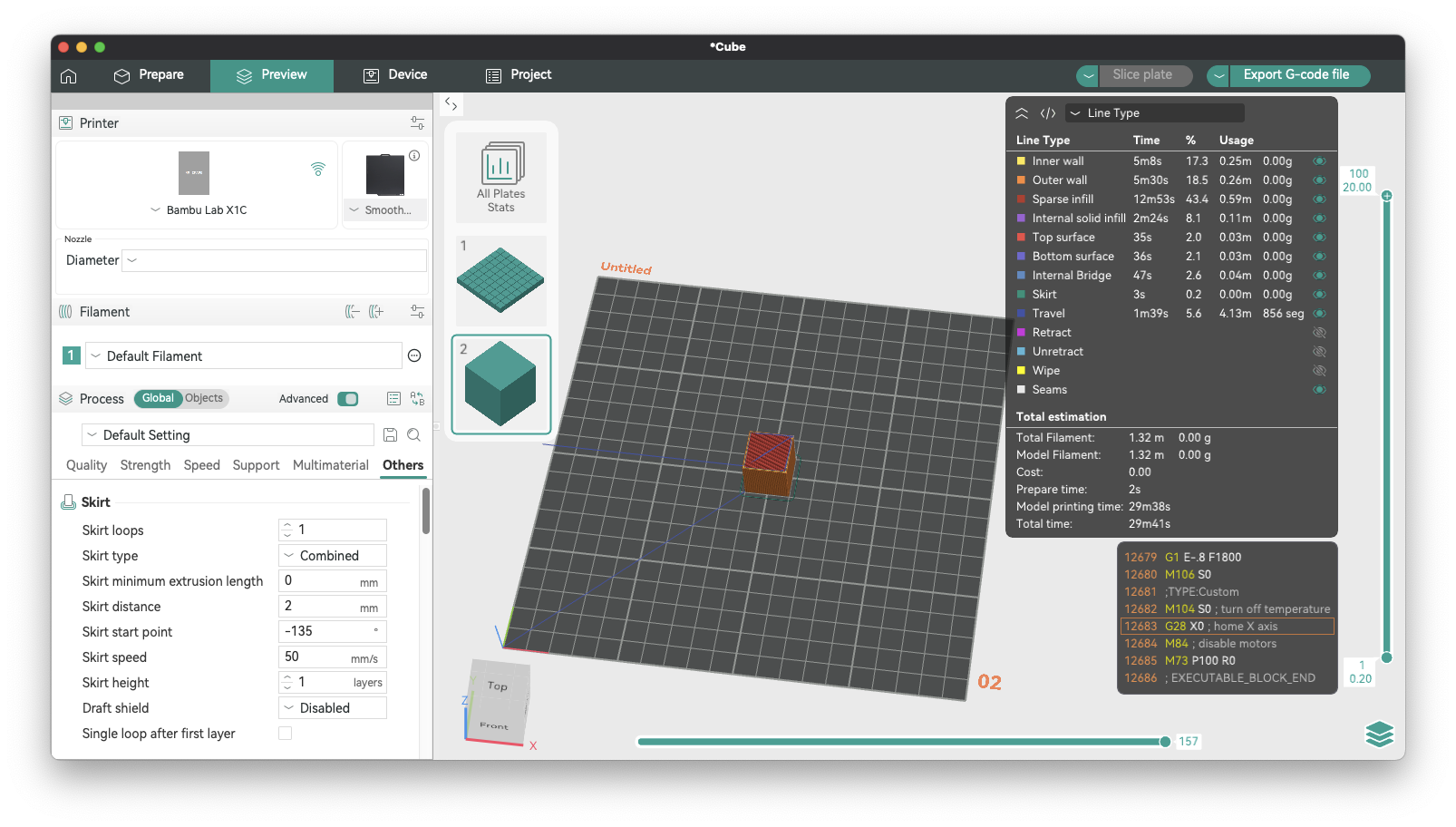This screenshot has width=1456, height=827.
Task: Toggle the Advanced settings switch
Action: [x=347, y=399]
